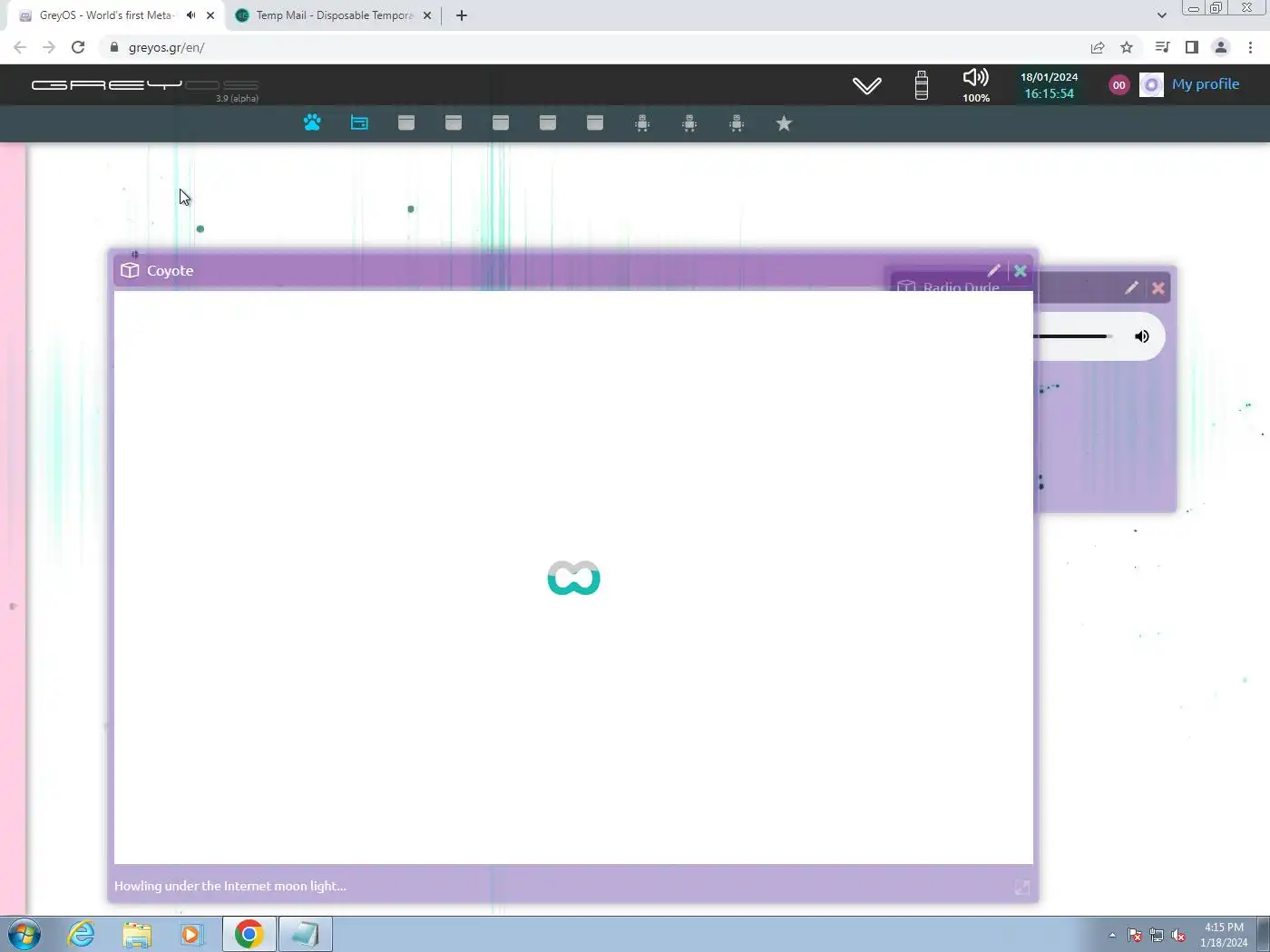Screen dimensions: 1270x952
Task: Click the Coyote resize handle icon
Action: 1022,888
